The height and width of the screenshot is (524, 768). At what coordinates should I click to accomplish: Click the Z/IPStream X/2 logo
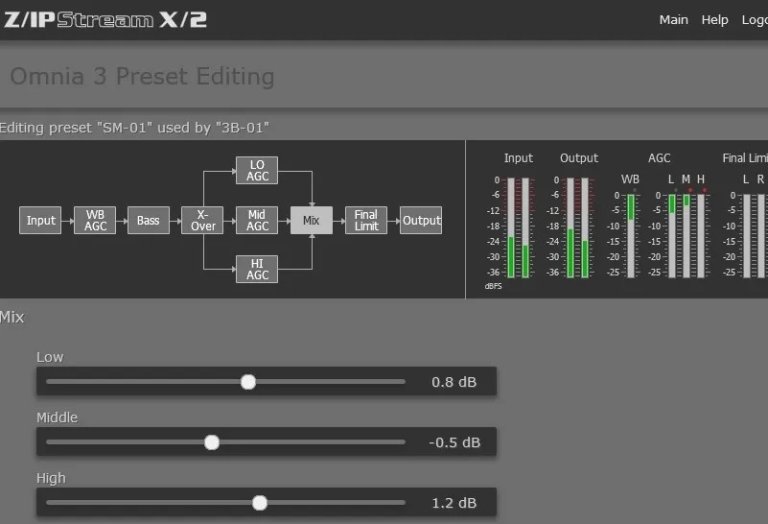pos(105,20)
